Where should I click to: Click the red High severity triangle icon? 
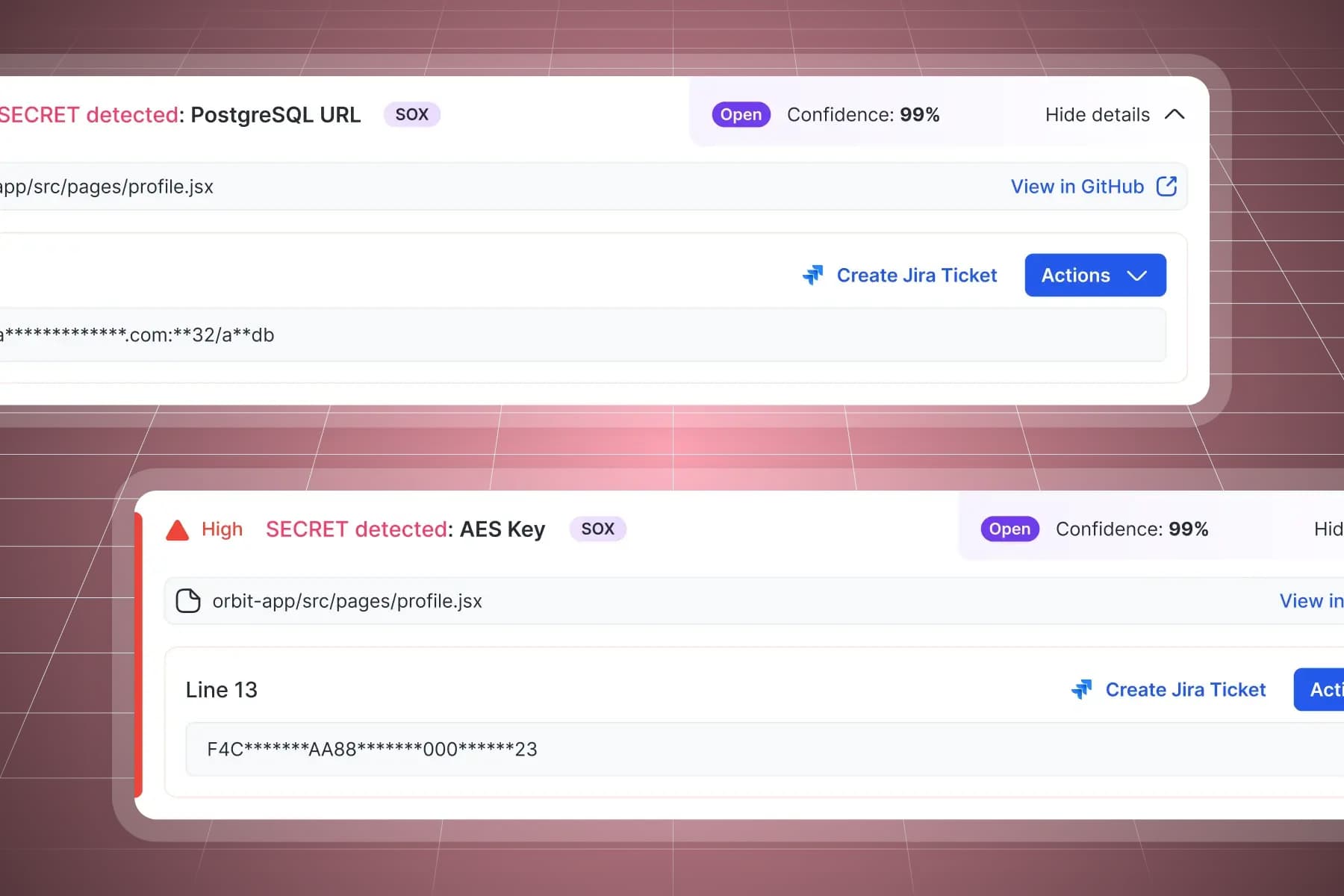[177, 529]
